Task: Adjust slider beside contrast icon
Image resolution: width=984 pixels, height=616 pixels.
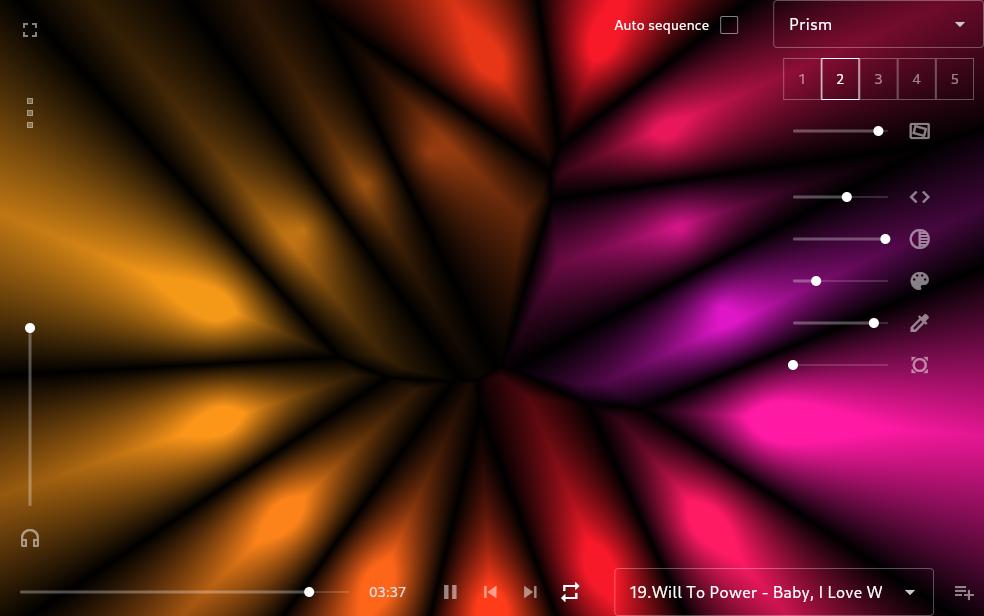Action: click(x=840, y=239)
